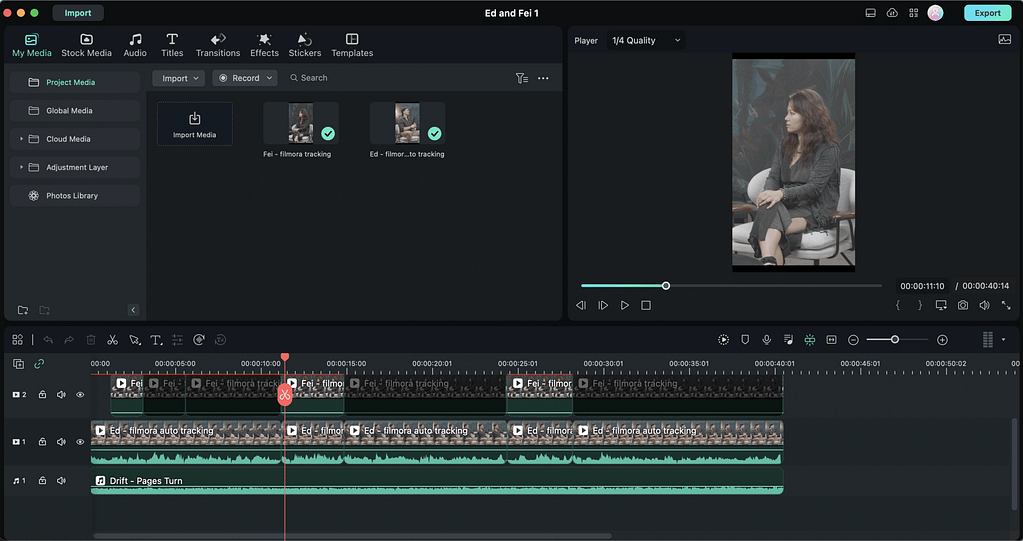This screenshot has width=1023, height=541.
Task: Click the Export button
Action: click(x=987, y=13)
